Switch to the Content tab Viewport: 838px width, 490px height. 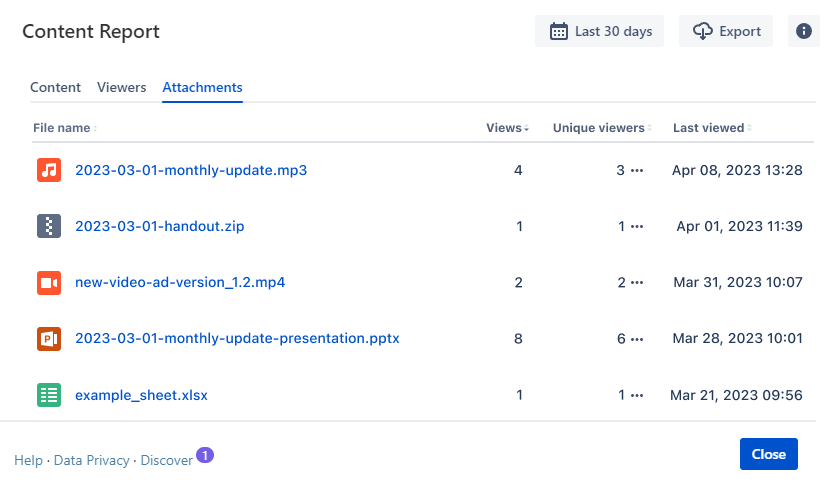(55, 87)
